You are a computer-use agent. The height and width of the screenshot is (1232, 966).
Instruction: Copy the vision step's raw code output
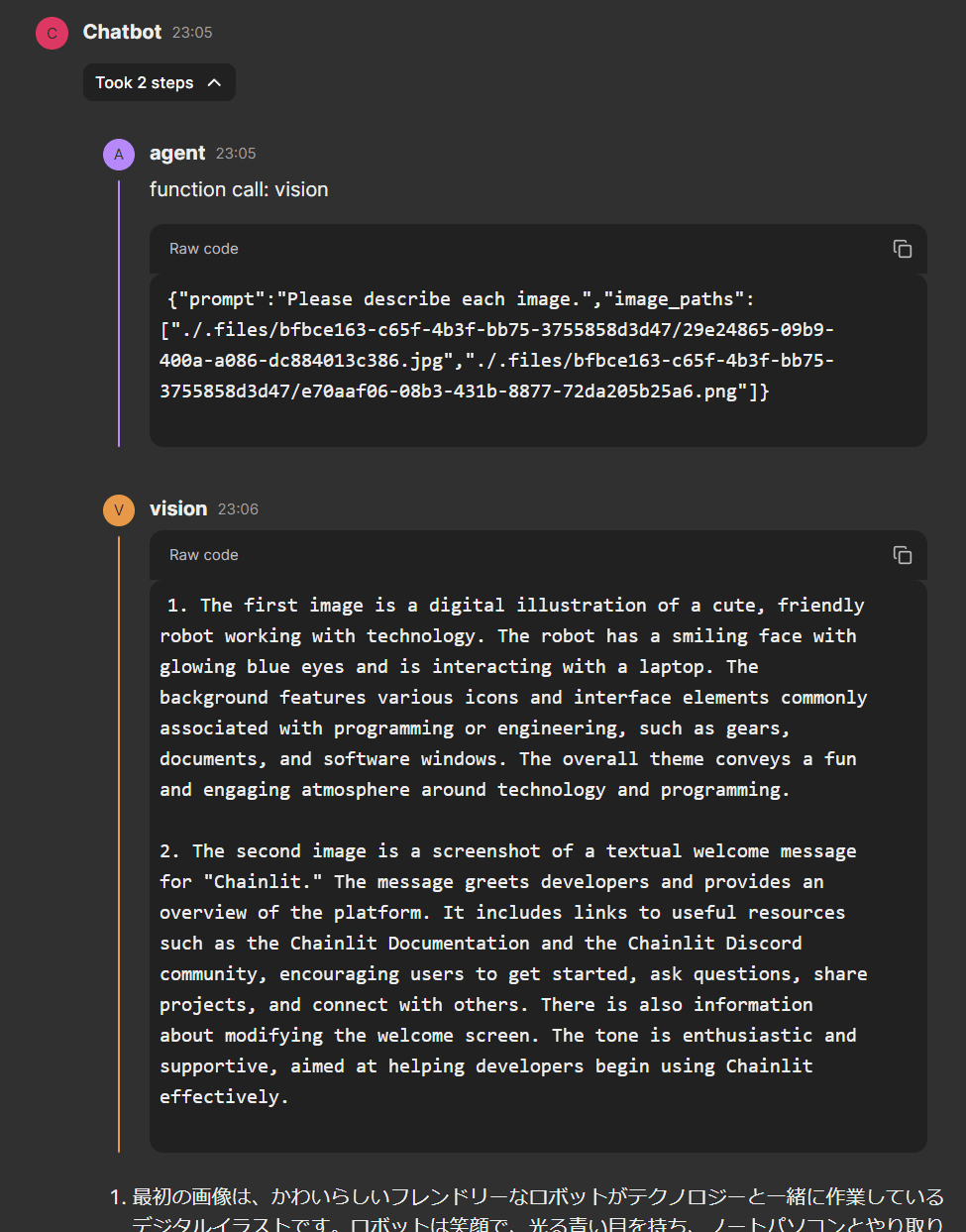coord(902,555)
